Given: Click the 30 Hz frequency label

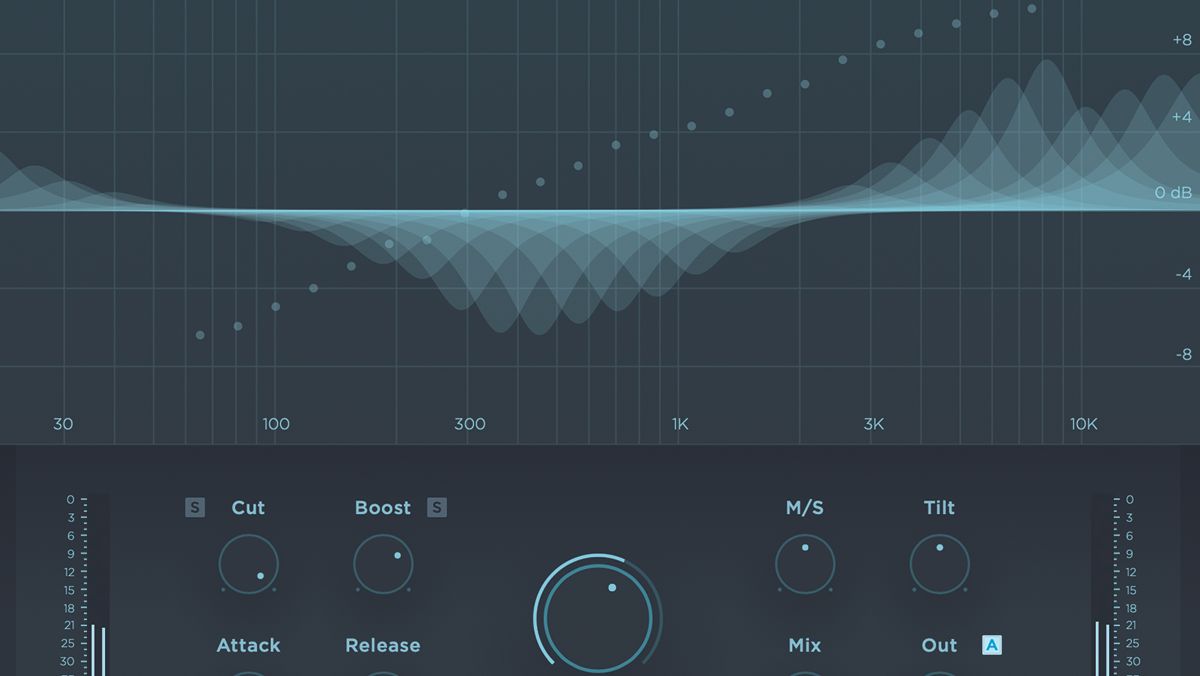Looking at the screenshot, I should (x=63, y=424).
